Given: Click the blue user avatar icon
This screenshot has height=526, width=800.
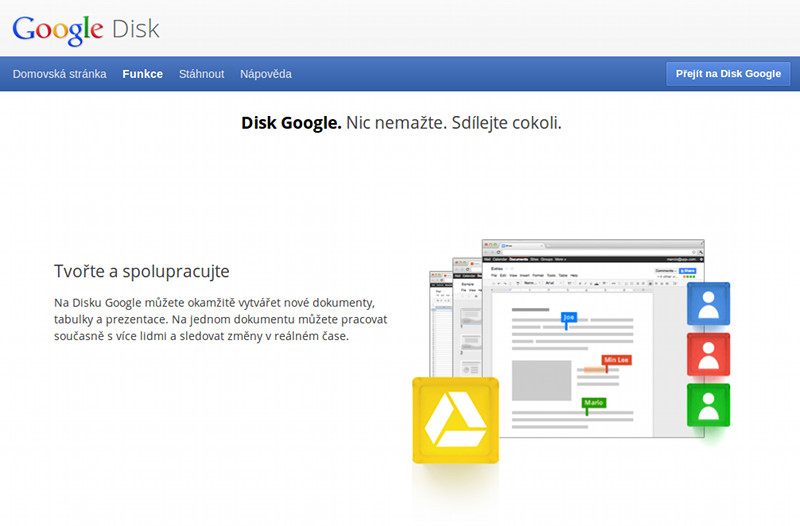Looking at the screenshot, I should pyautogui.click(x=708, y=304).
